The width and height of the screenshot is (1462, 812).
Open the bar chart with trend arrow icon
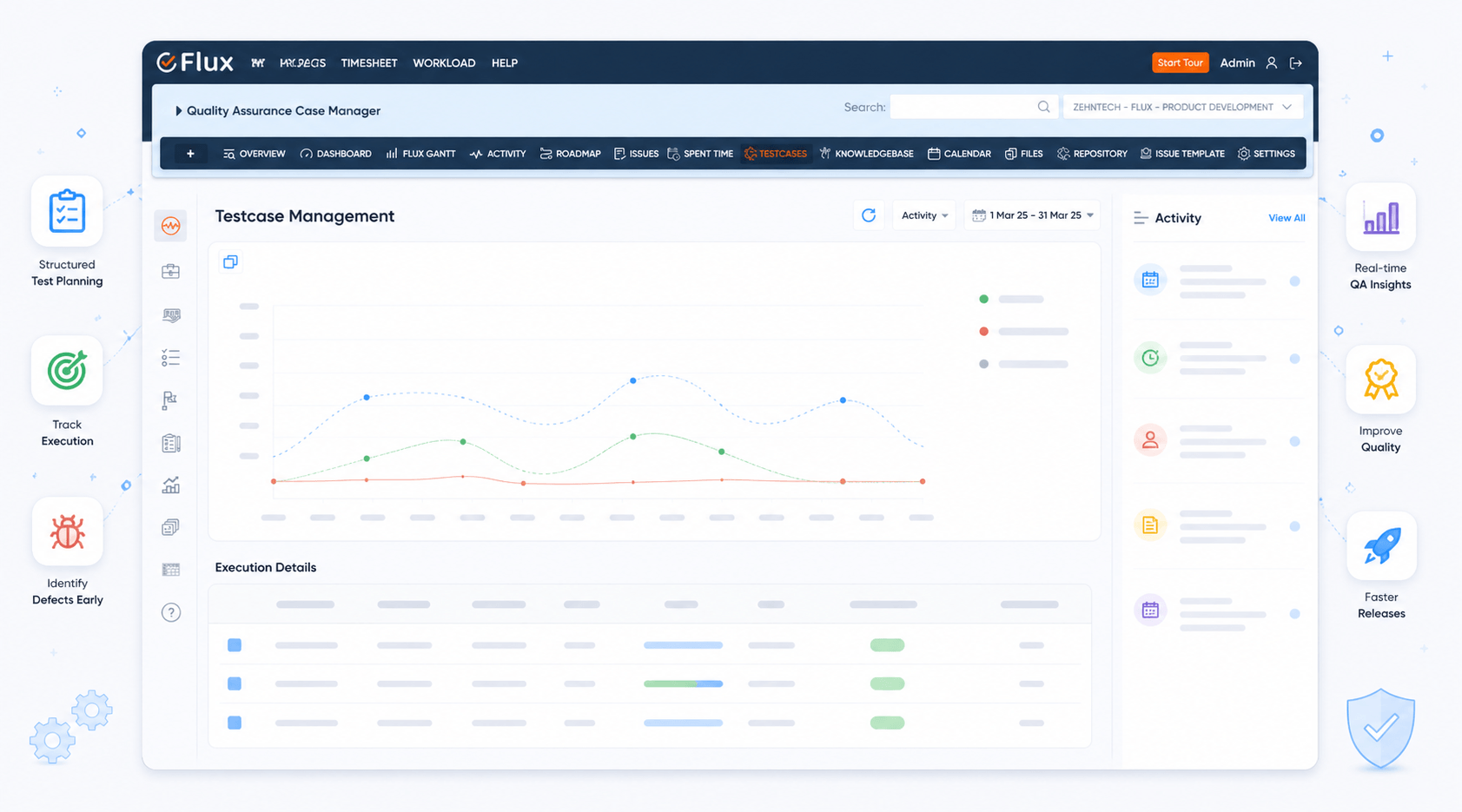click(171, 485)
